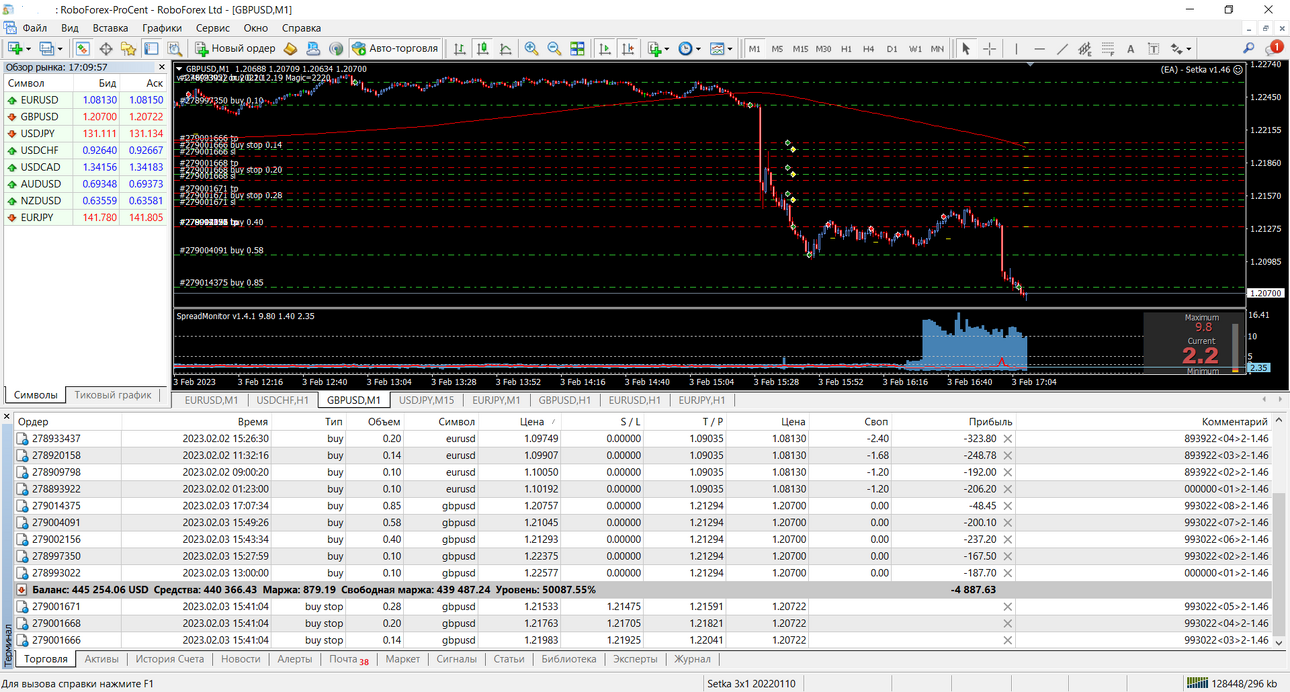Screen dimensions: 1290x692
Task: Tile chart windows icon
Action: pyautogui.click(x=577, y=48)
